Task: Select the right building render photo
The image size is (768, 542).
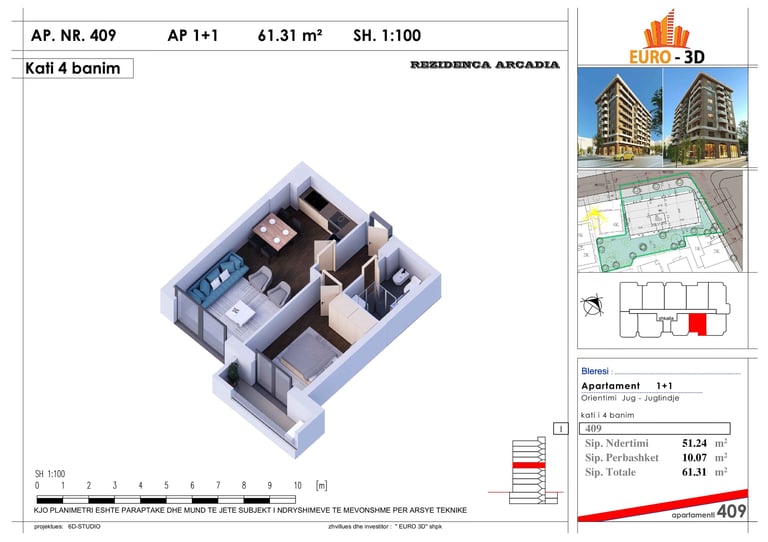Action: pyautogui.click(x=705, y=118)
